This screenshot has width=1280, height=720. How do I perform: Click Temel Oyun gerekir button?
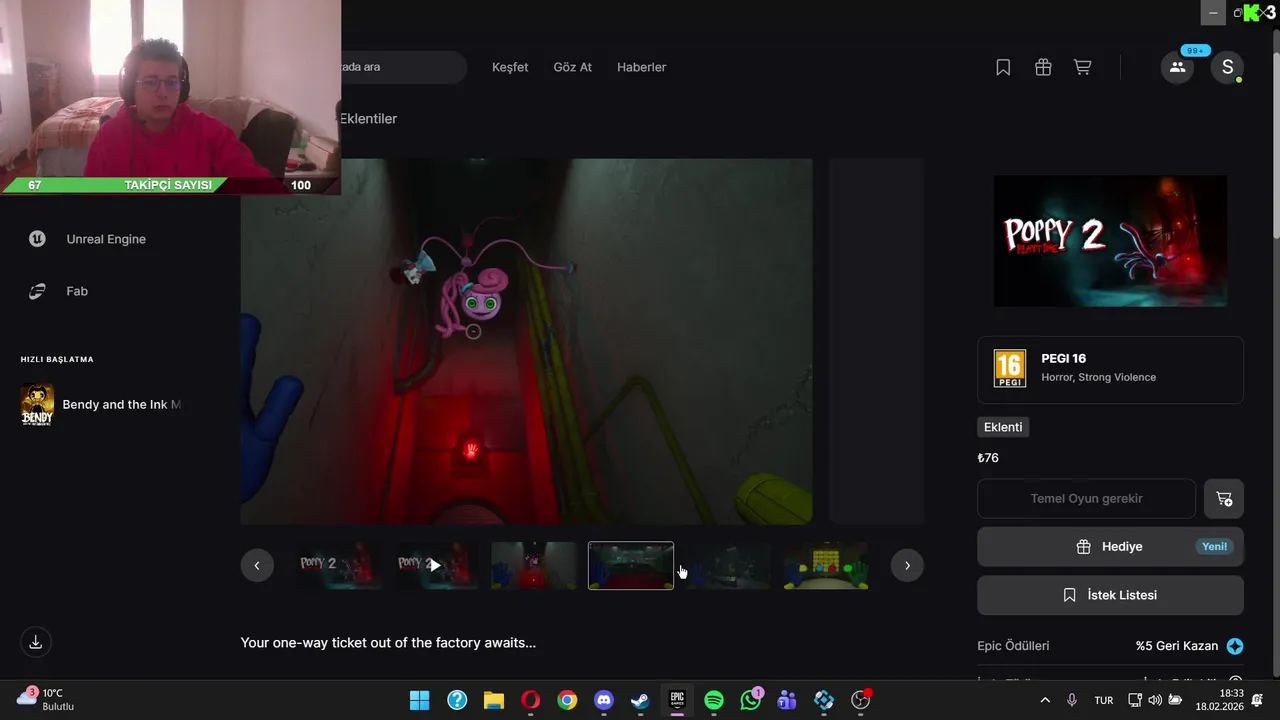[x=1086, y=498]
